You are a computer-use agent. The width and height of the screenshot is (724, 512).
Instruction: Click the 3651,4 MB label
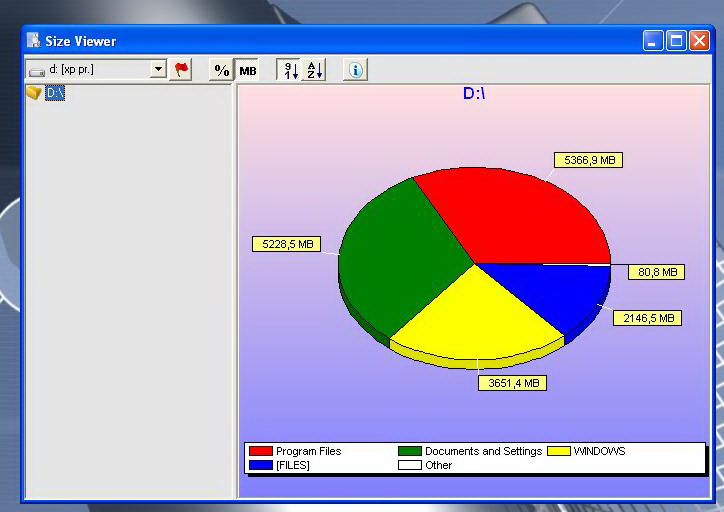[x=513, y=383]
